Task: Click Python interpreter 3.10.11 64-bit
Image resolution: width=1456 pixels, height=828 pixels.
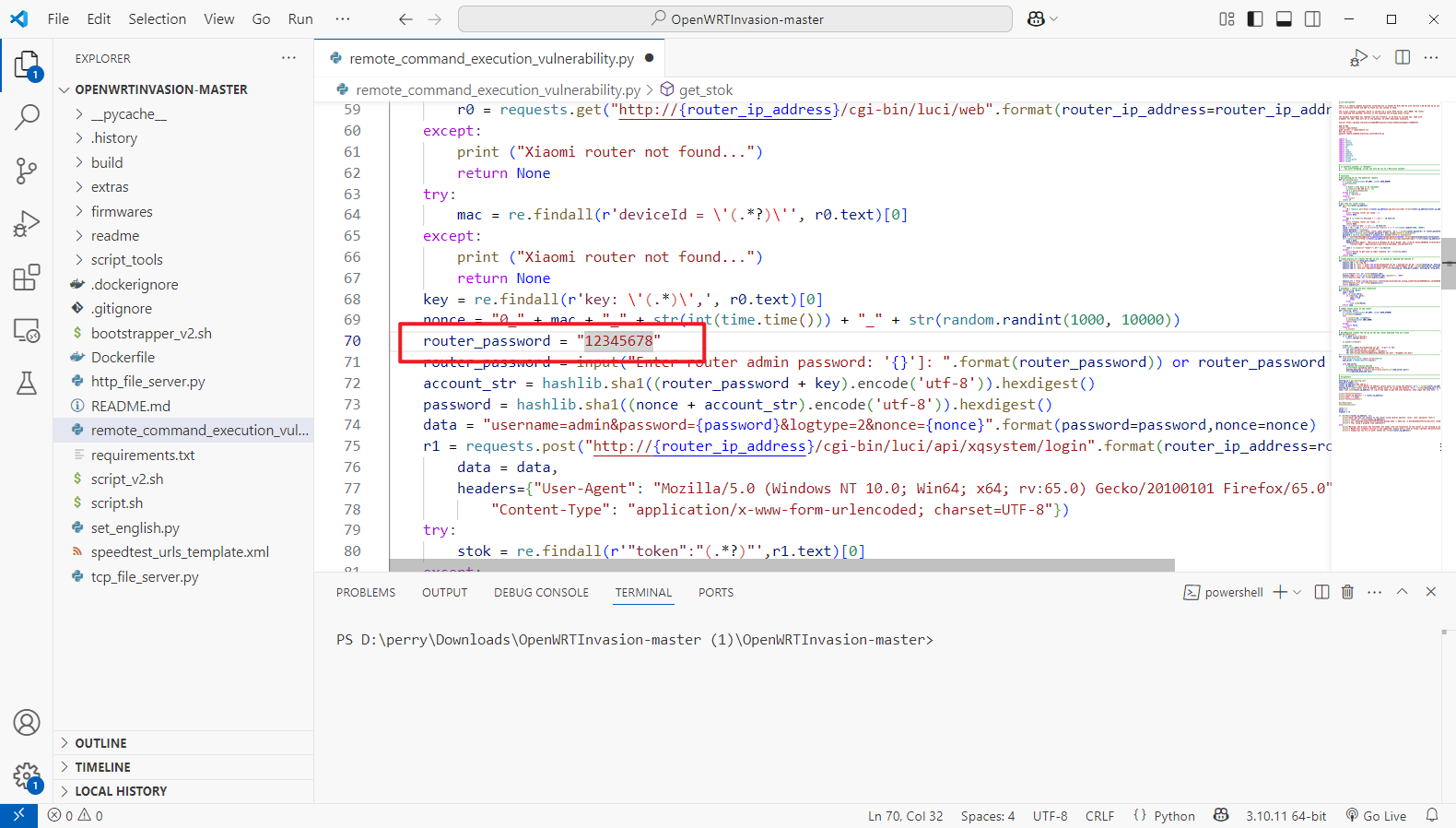Action: point(1286,816)
